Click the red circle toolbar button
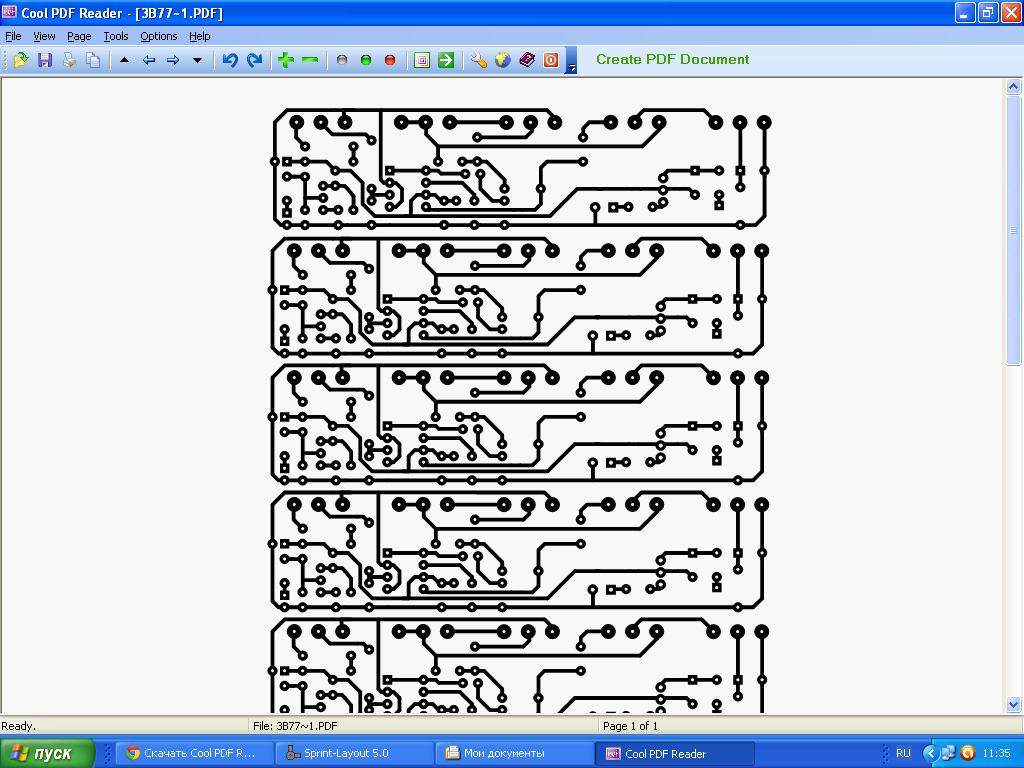The height and width of the screenshot is (768, 1024). point(390,60)
